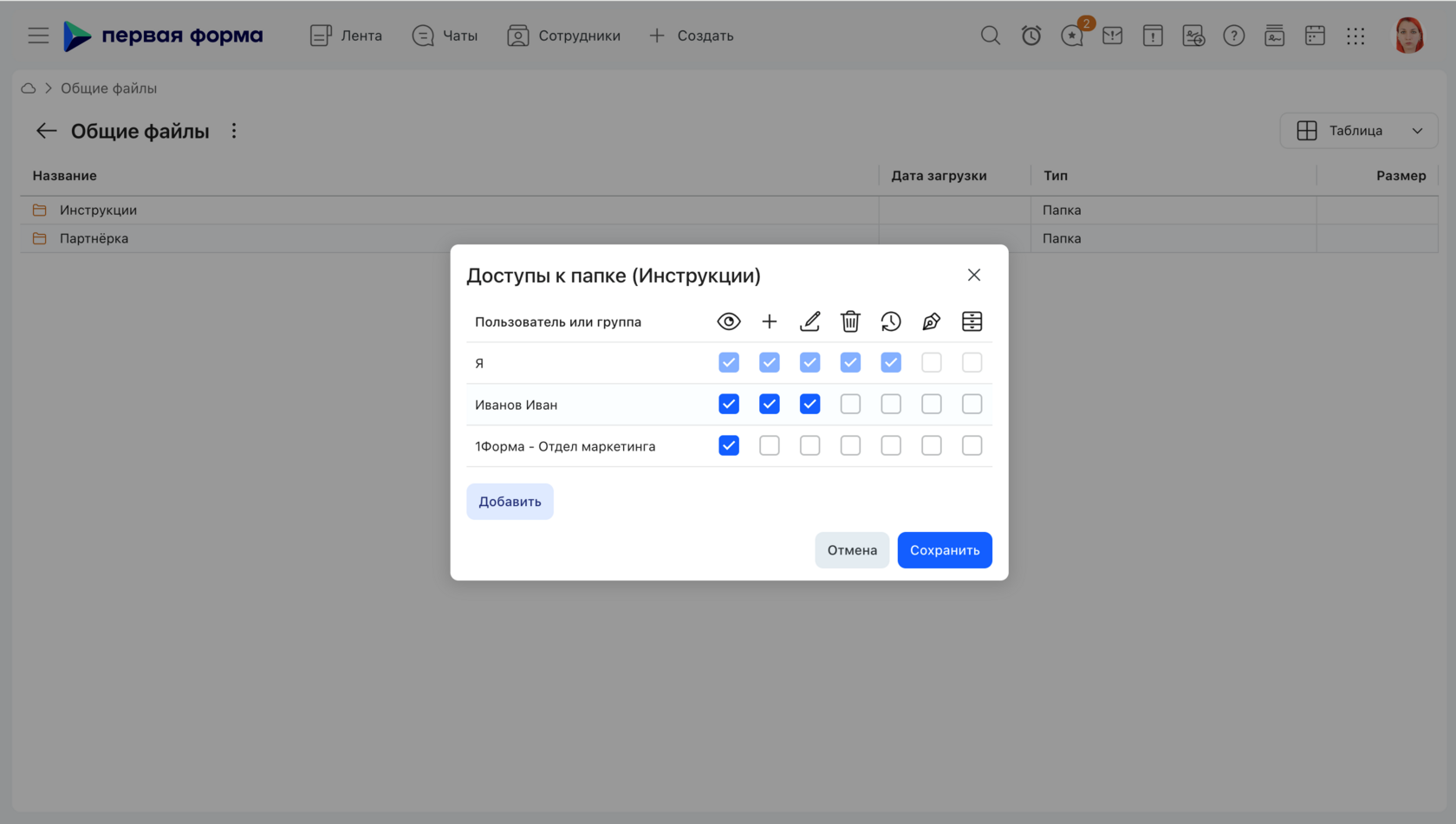
Task: Open the Инструкции folder row
Action: [x=729, y=210]
